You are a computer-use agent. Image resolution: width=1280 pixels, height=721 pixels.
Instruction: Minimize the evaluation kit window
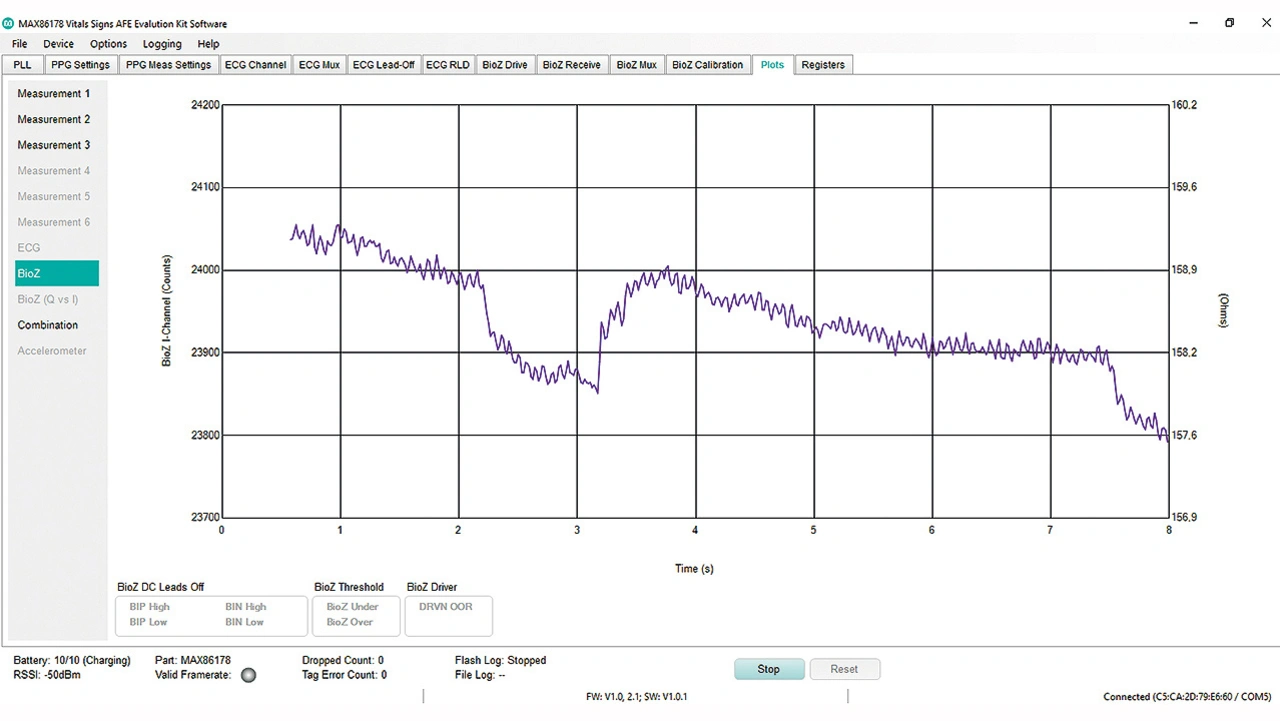(x=1192, y=23)
